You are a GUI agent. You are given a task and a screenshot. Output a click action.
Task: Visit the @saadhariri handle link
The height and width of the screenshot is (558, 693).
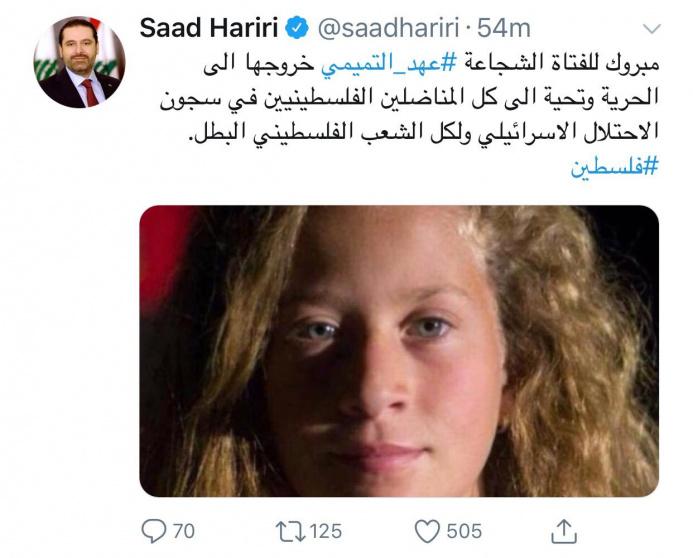pyautogui.click(x=389, y=29)
